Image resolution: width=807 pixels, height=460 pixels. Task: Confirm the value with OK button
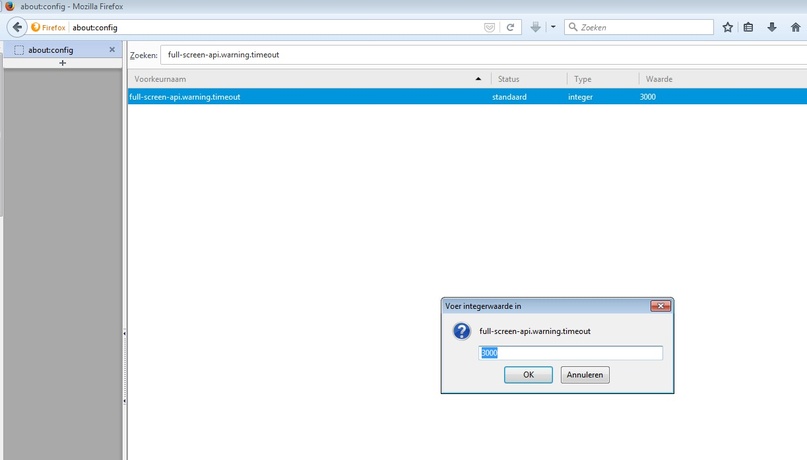click(x=528, y=375)
